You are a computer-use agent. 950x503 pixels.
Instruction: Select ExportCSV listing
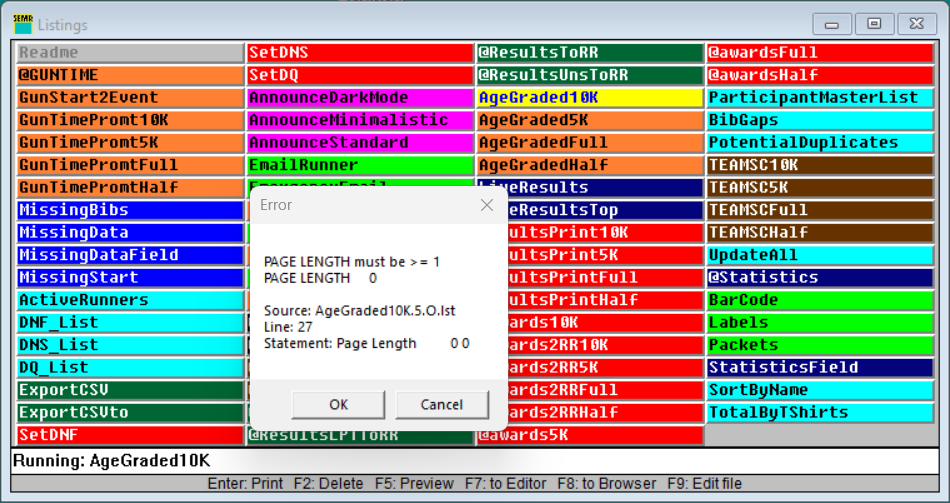(130, 390)
